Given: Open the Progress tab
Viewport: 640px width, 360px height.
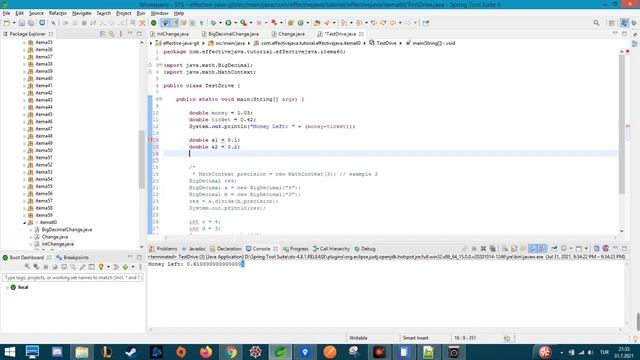Looking at the screenshot, I should 296,249.
